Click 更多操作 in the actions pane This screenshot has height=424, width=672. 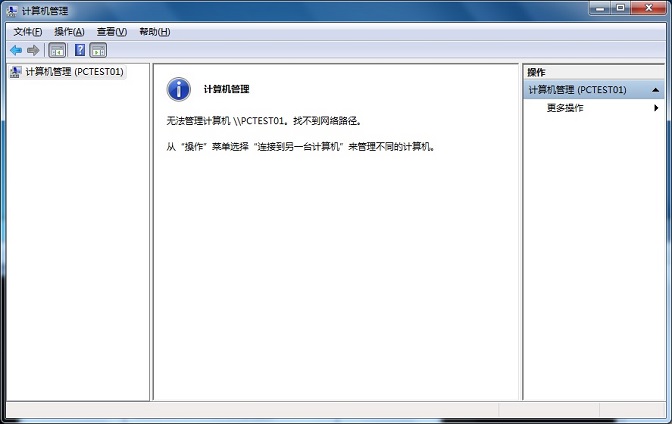(565, 108)
